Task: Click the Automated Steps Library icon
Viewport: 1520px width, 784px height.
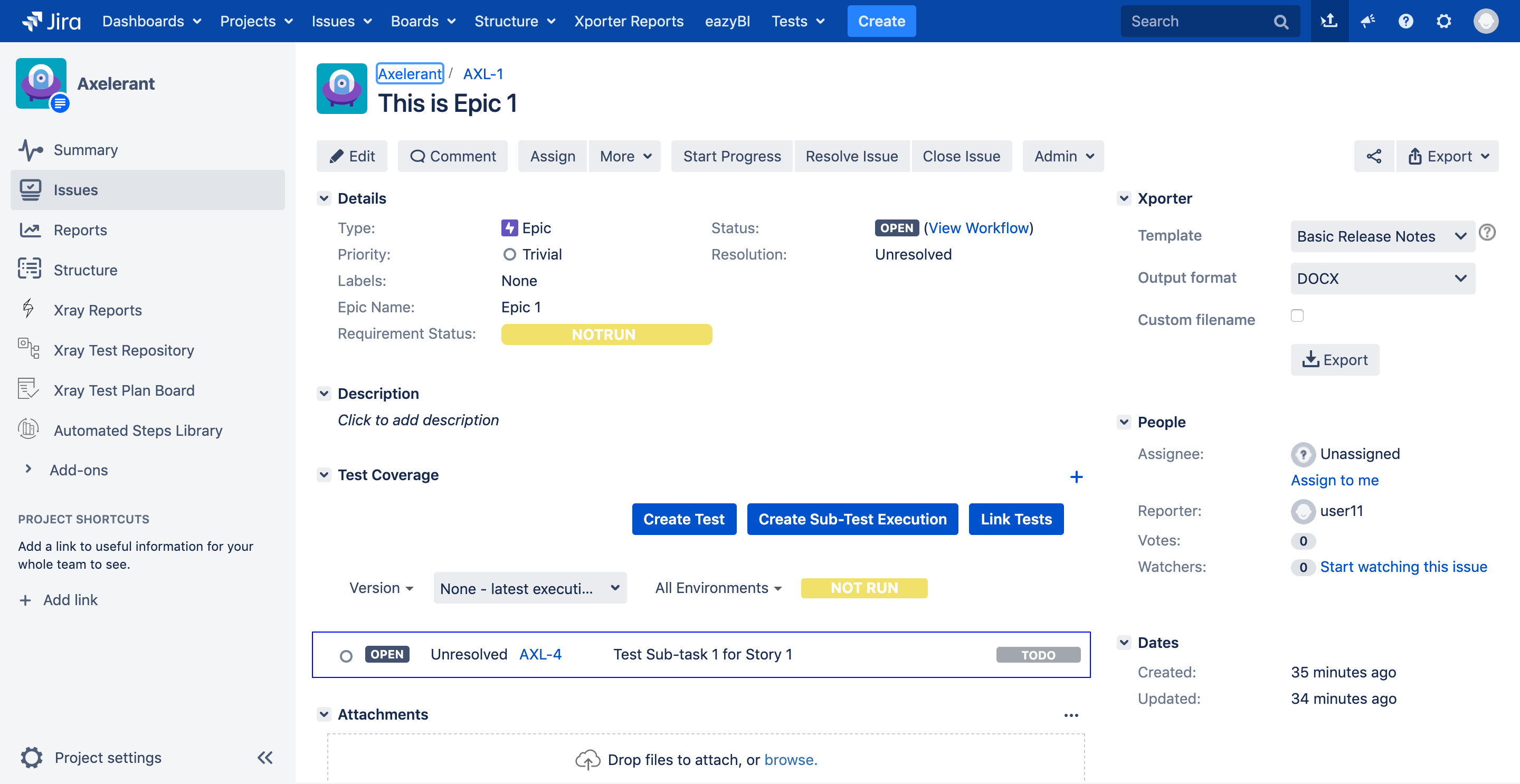Action: pyautogui.click(x=29, y=429)
